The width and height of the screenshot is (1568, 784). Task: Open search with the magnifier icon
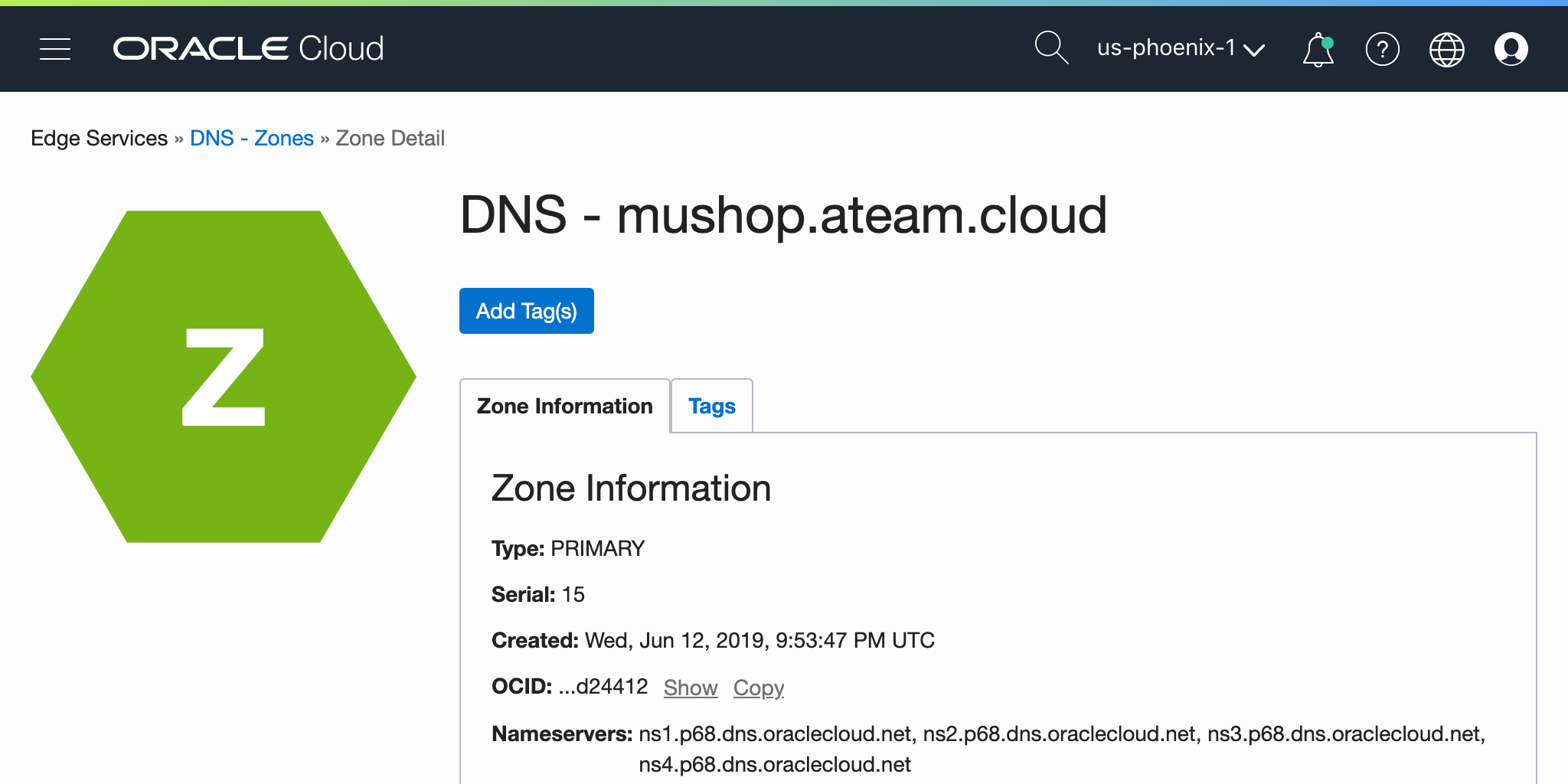click(1050, 48)
